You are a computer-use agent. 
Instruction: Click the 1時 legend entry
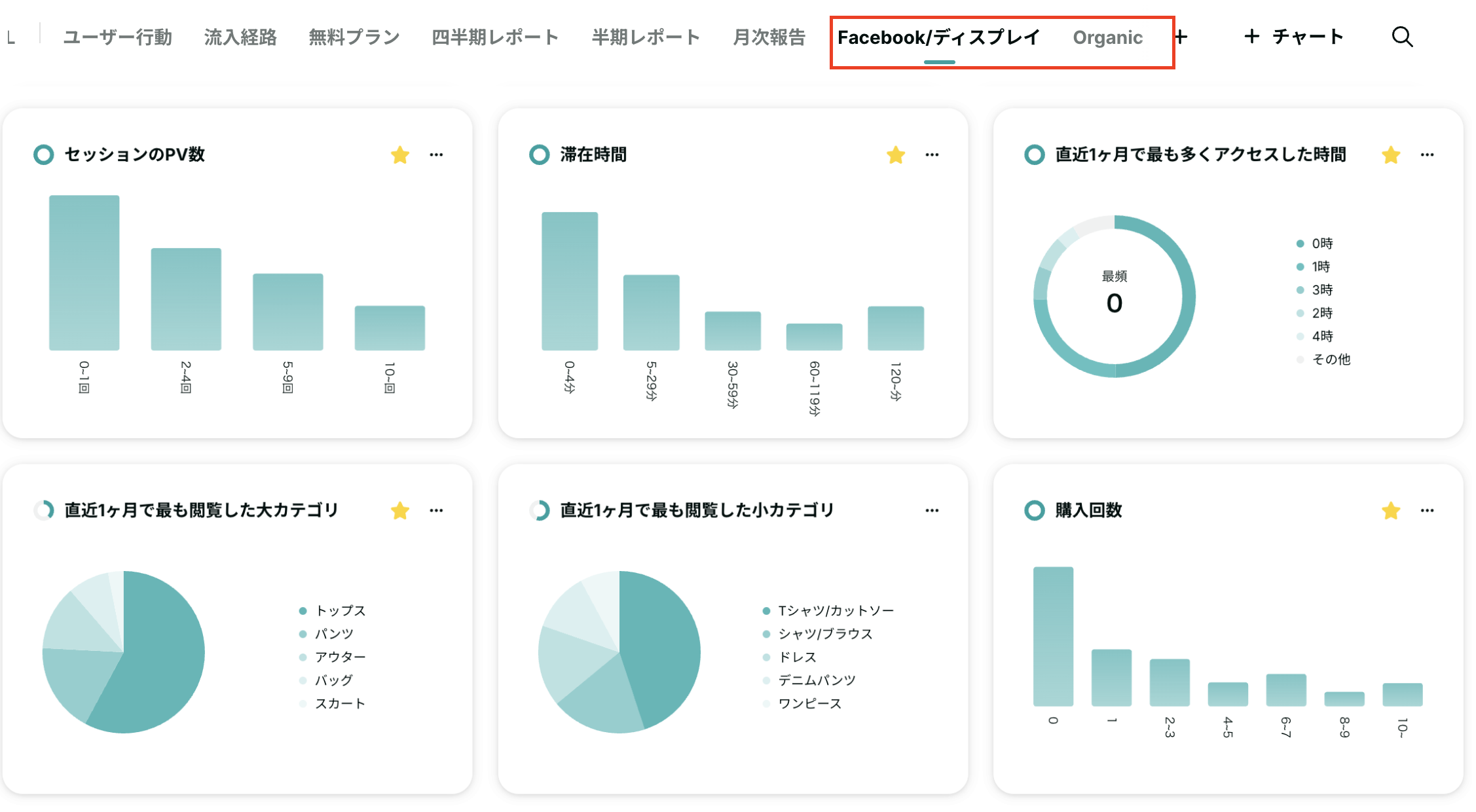[1314, 267]
